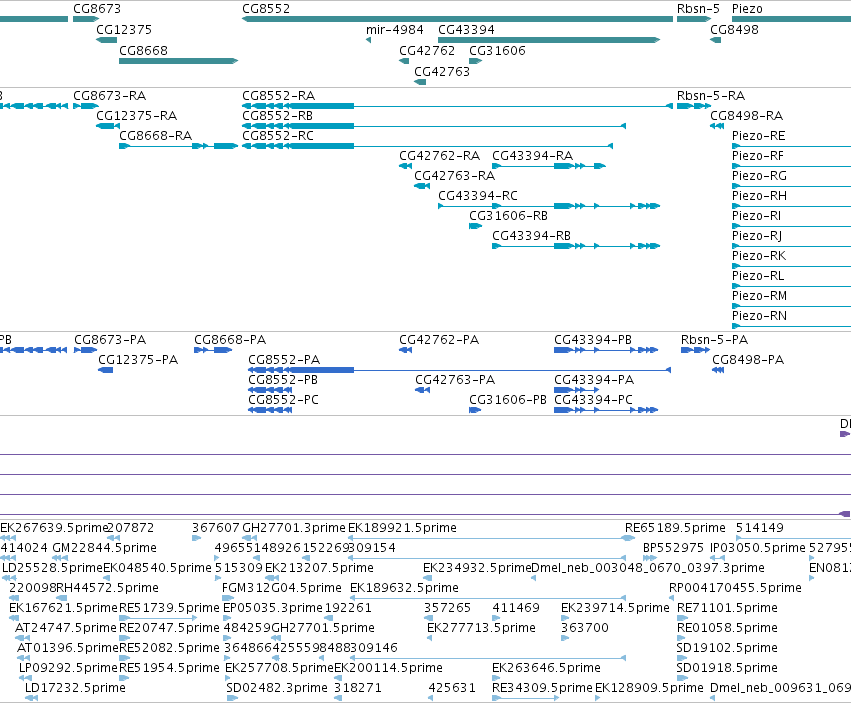
Task: Click transcript label CG8668-RA
Action: click(x=155, y=136)
